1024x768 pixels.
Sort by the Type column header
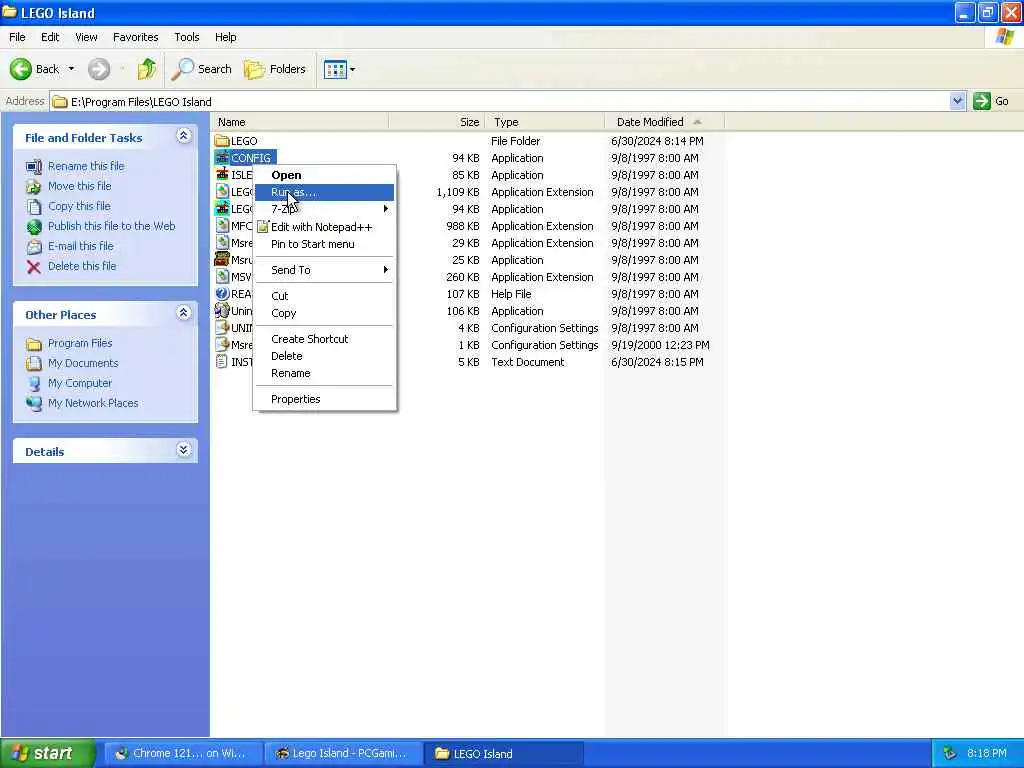click(545, 122)
